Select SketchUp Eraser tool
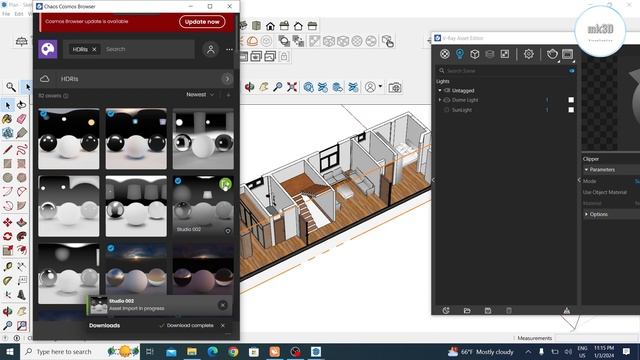Image resolution: width=640 pixels, height=360 pixels. pyautogui.click(x=22, y=119)
